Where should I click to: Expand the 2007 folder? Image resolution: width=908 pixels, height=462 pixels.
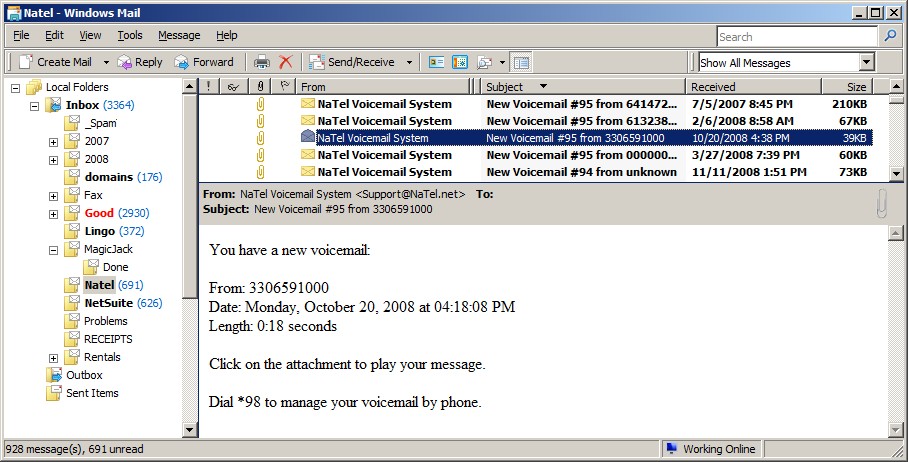point(53,142)
